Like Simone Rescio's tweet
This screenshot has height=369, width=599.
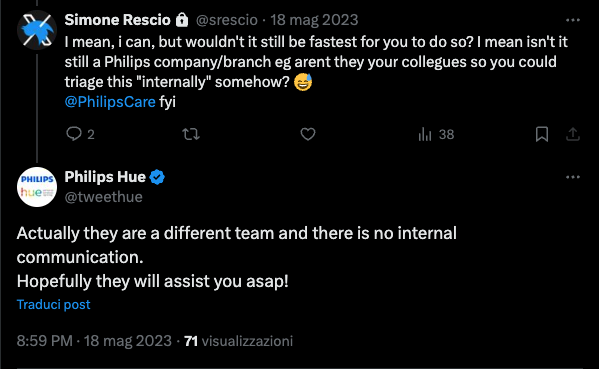[308, 134]
